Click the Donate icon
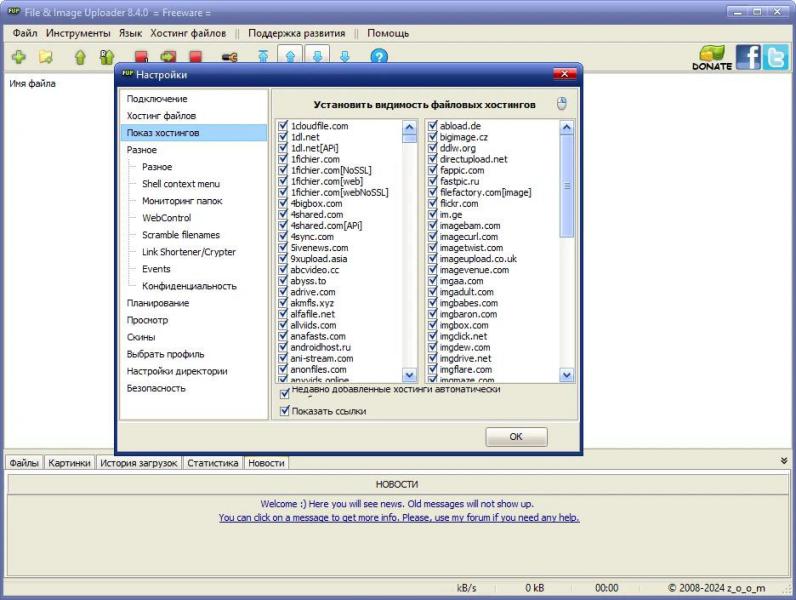 click(x=712, y=57)
